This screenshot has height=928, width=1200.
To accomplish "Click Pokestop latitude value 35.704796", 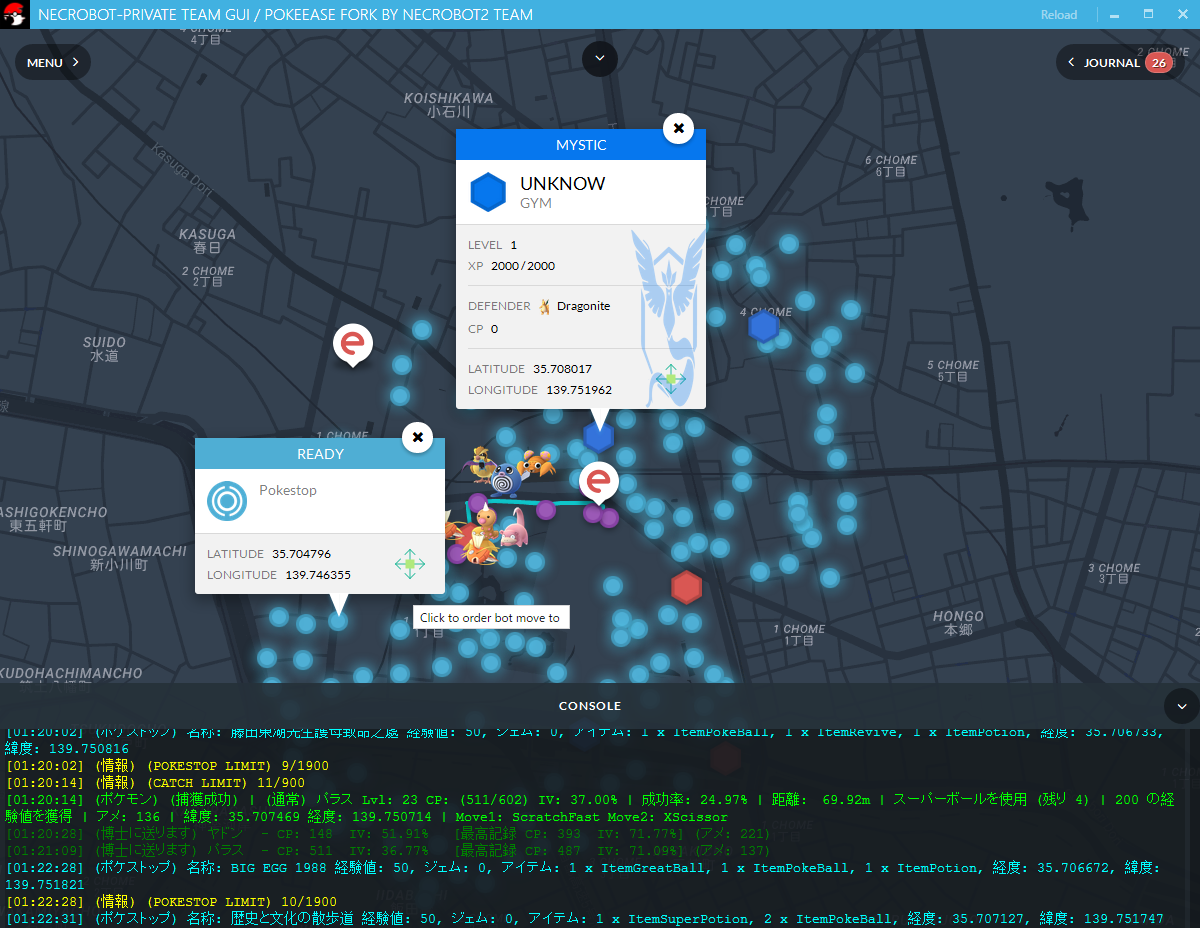I will coord(301,554).
